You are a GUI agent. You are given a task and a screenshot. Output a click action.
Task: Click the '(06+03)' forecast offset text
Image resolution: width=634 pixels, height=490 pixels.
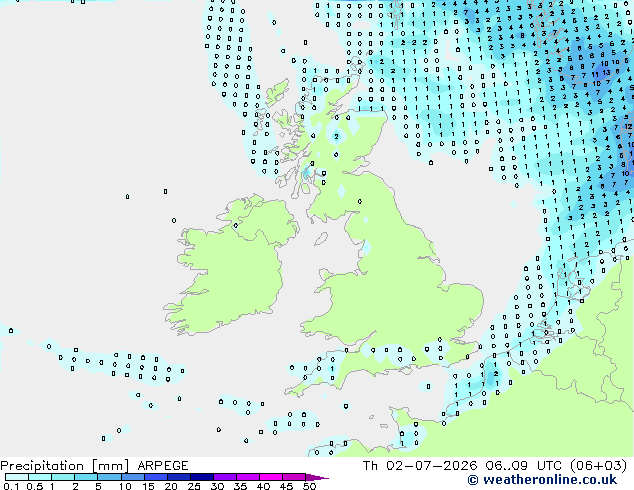click(599, 466)
